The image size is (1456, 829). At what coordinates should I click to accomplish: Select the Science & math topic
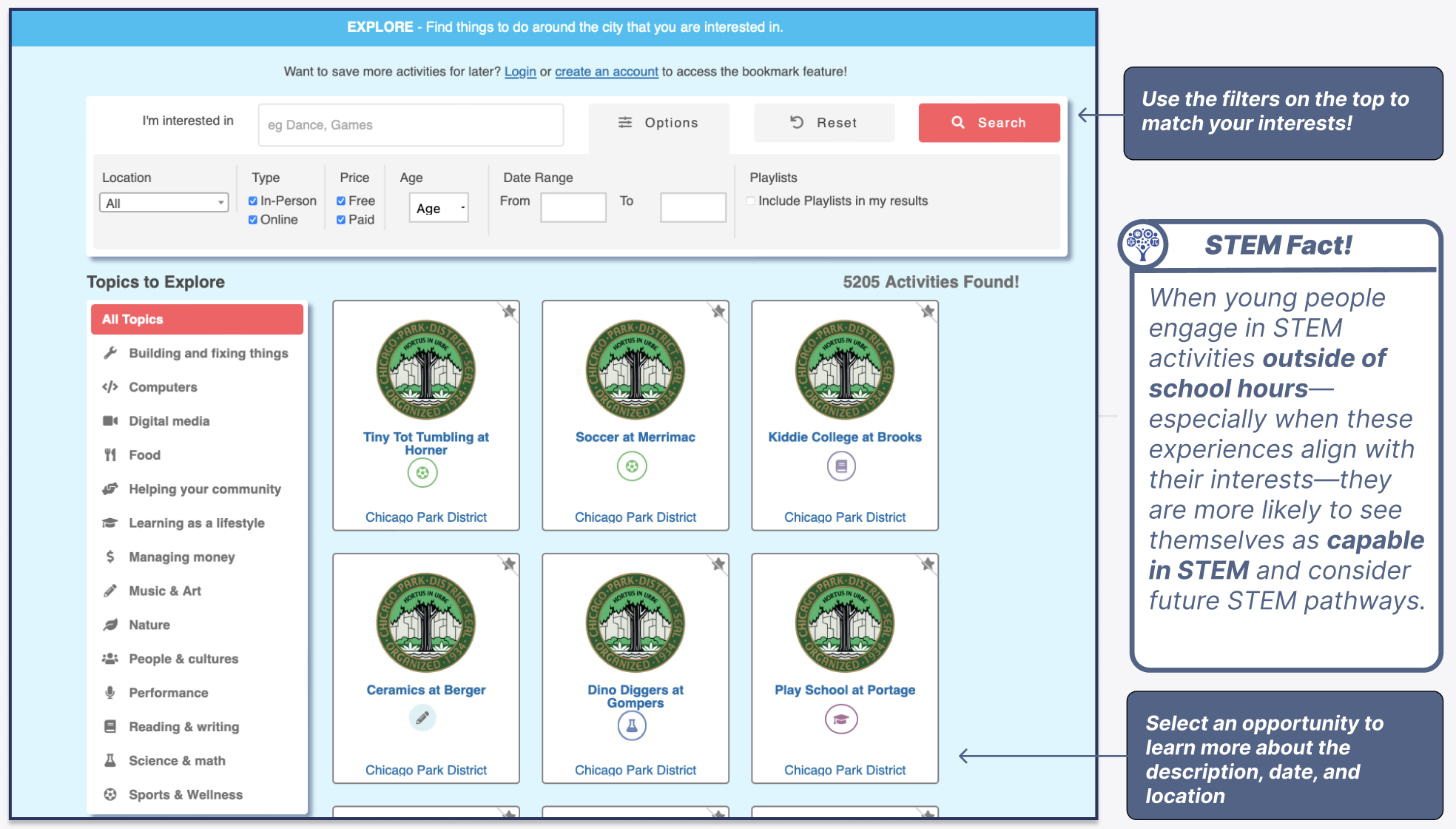(177, 760)
